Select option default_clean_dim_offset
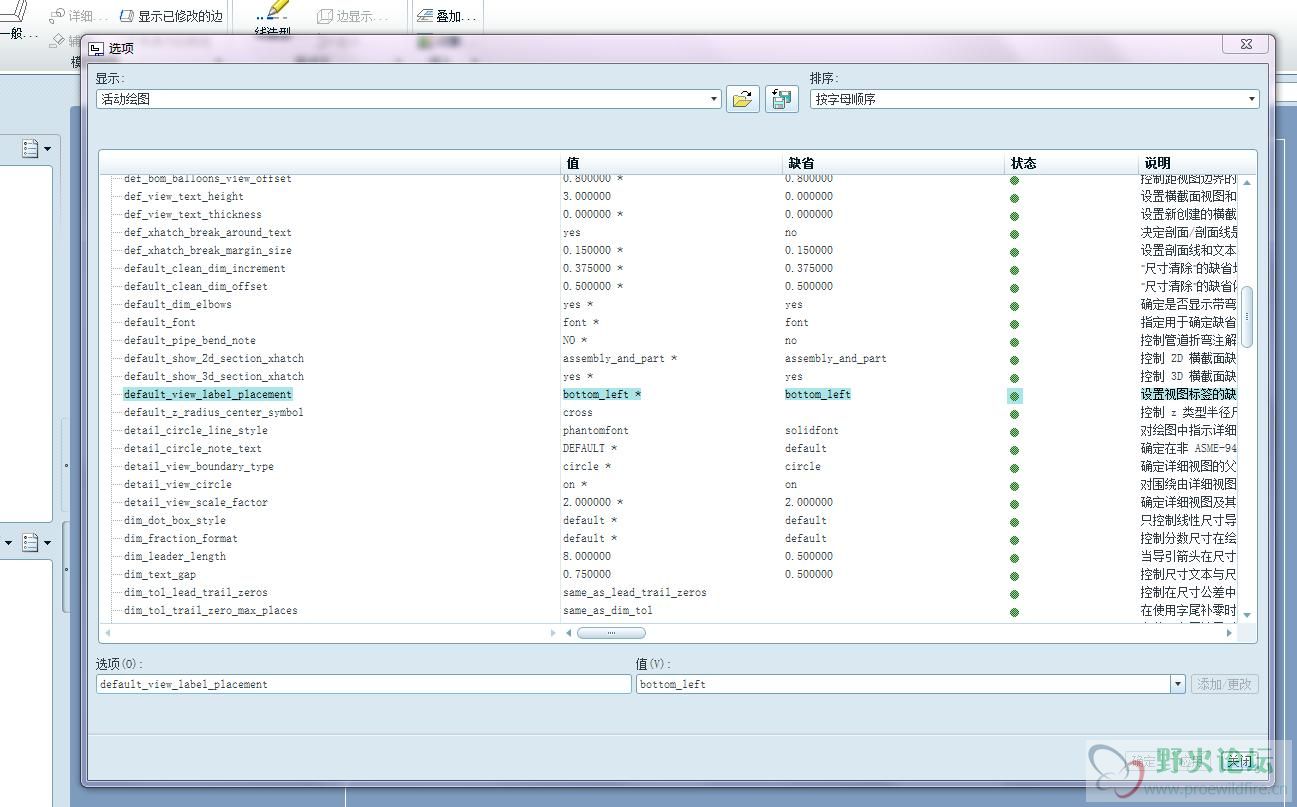This screenshot has width=1297, height=807. (196, 287)
